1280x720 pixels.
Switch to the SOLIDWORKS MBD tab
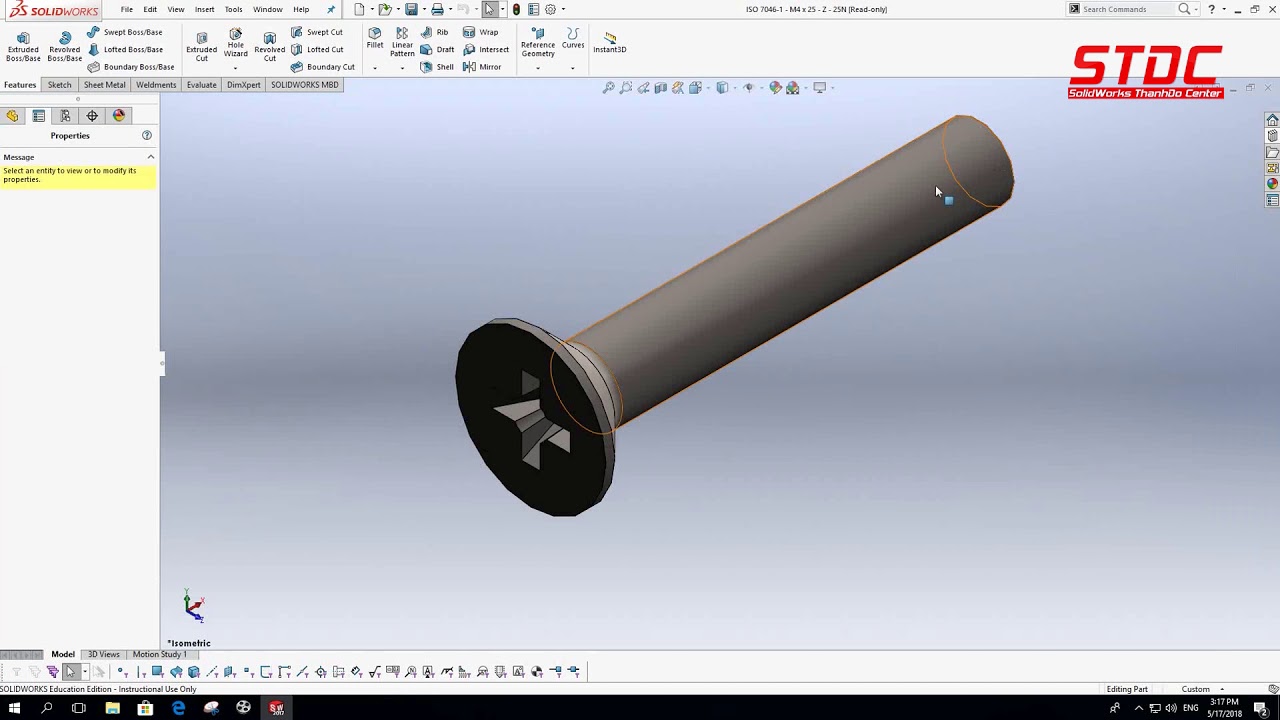tap(305, 85)
